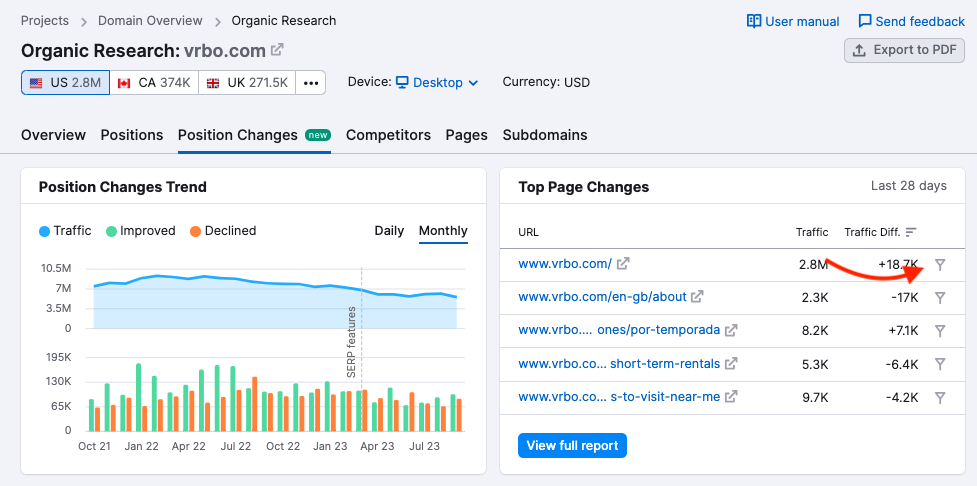This screenshot has width=977, height=486.
Task: Open more countries ellipsis menu
Action: point(310,83)
